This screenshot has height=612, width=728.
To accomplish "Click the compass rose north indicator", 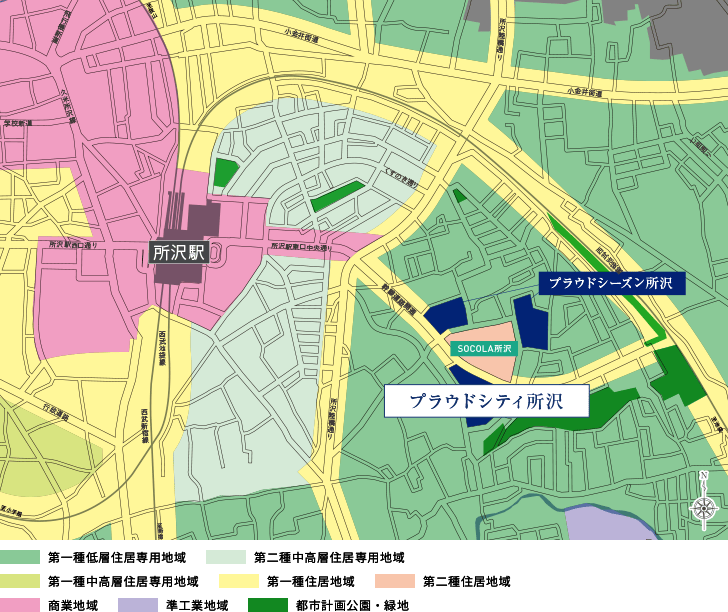I will [704, 501].
